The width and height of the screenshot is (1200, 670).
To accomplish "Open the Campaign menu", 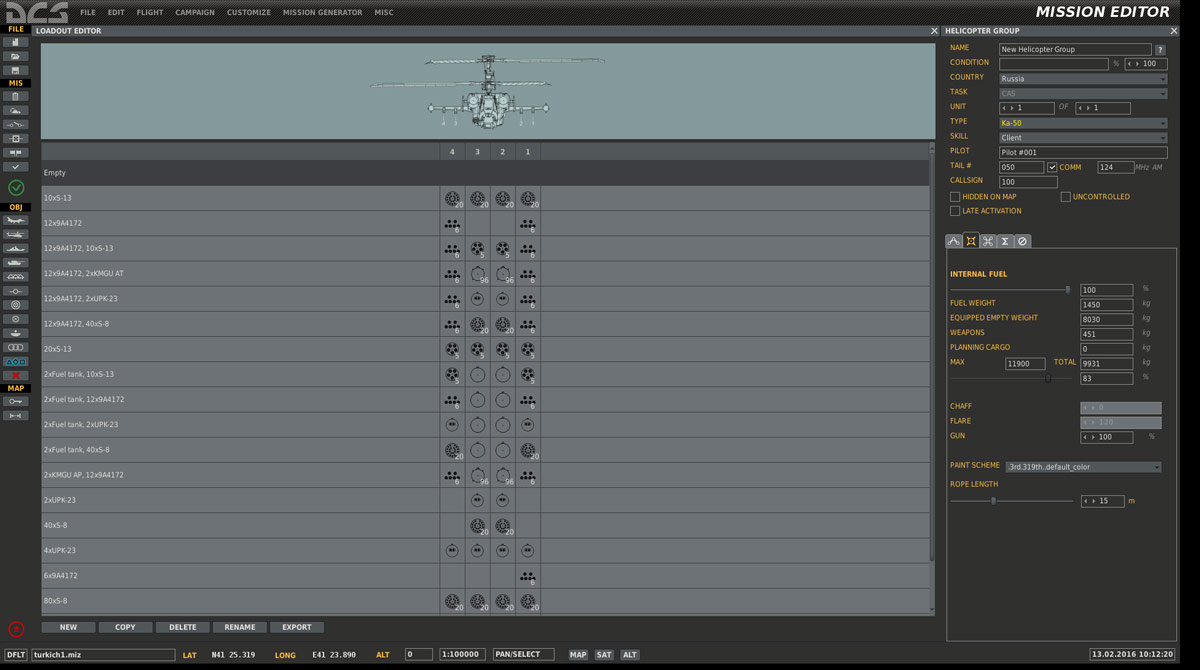I will pos(195,13).
